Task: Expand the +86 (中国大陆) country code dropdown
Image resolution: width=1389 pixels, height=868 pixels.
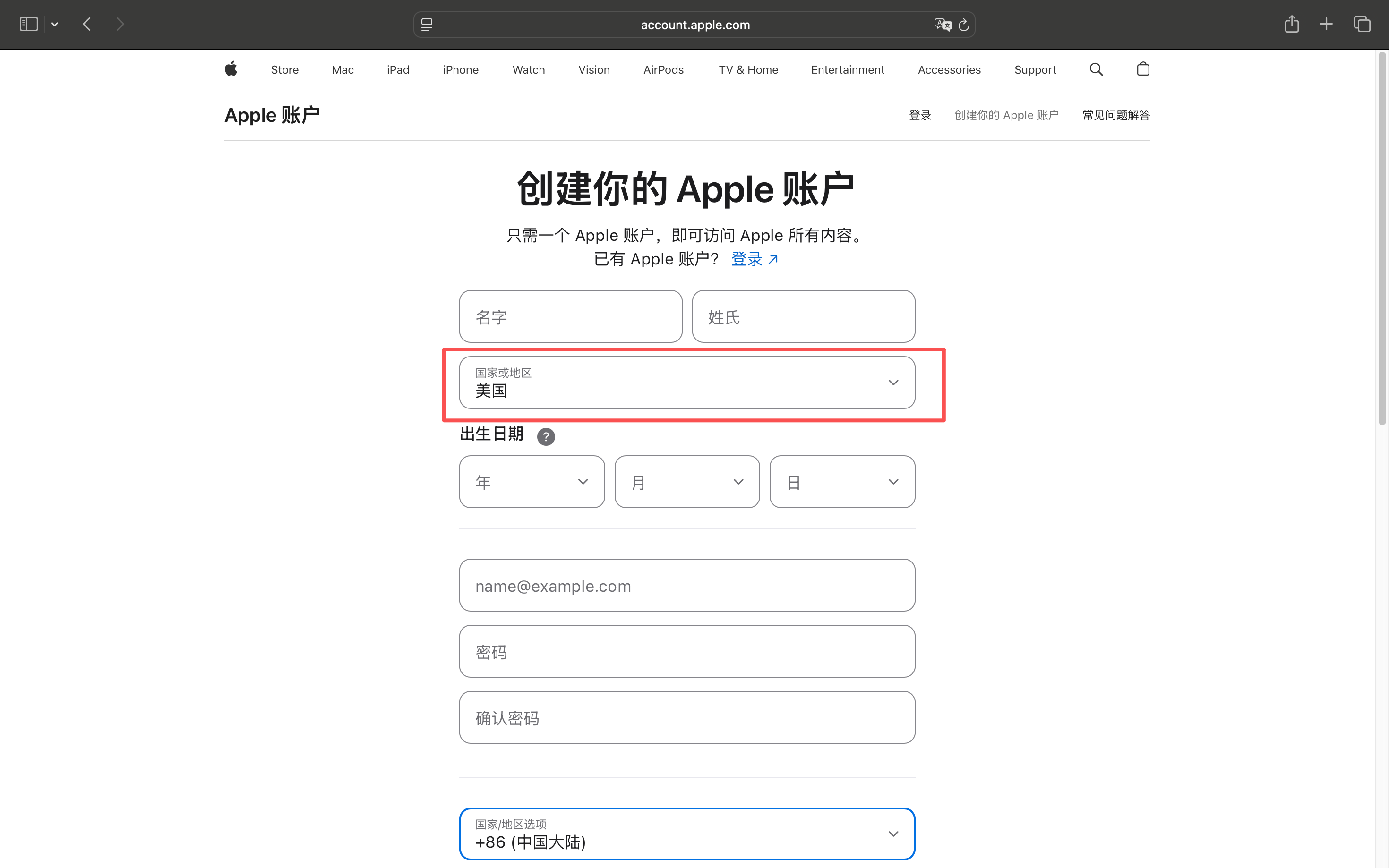Action: pyautogui.click(x=687, y=834)
